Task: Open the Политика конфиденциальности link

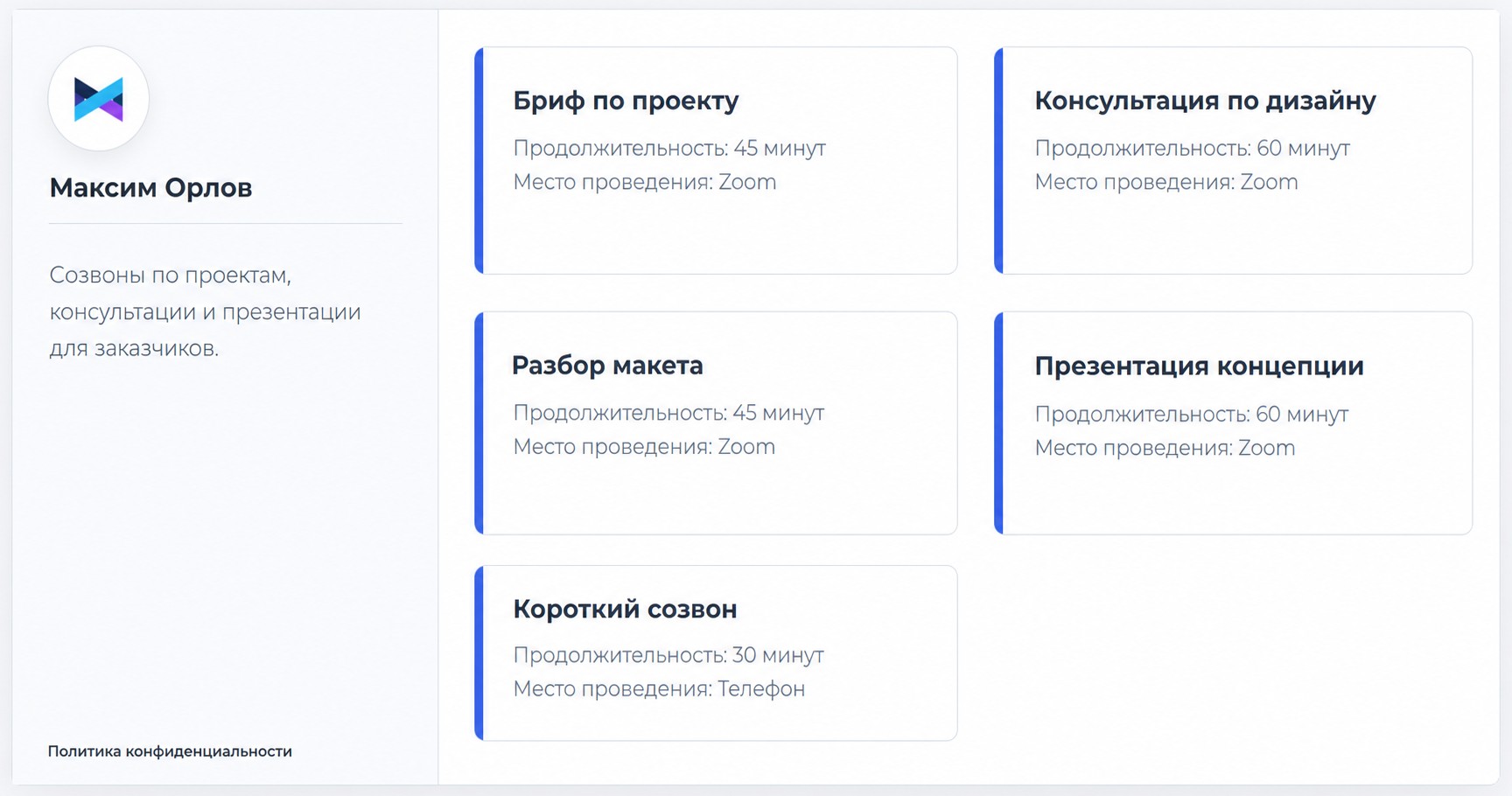Action: point(170,751)
